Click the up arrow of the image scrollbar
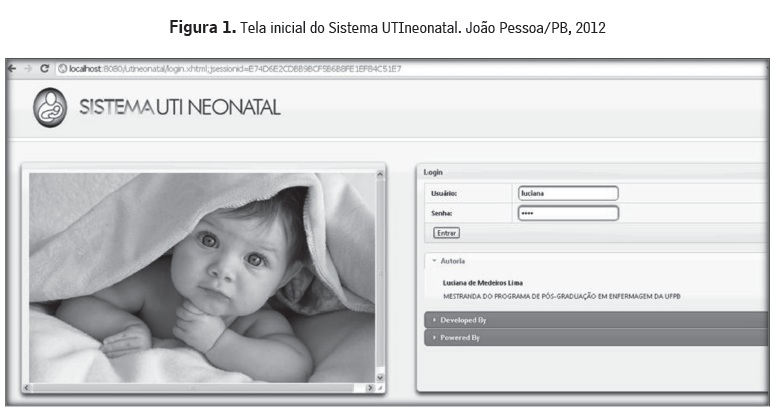The width and height of the screenshot is (777, 414). click(x=380, y=175)
